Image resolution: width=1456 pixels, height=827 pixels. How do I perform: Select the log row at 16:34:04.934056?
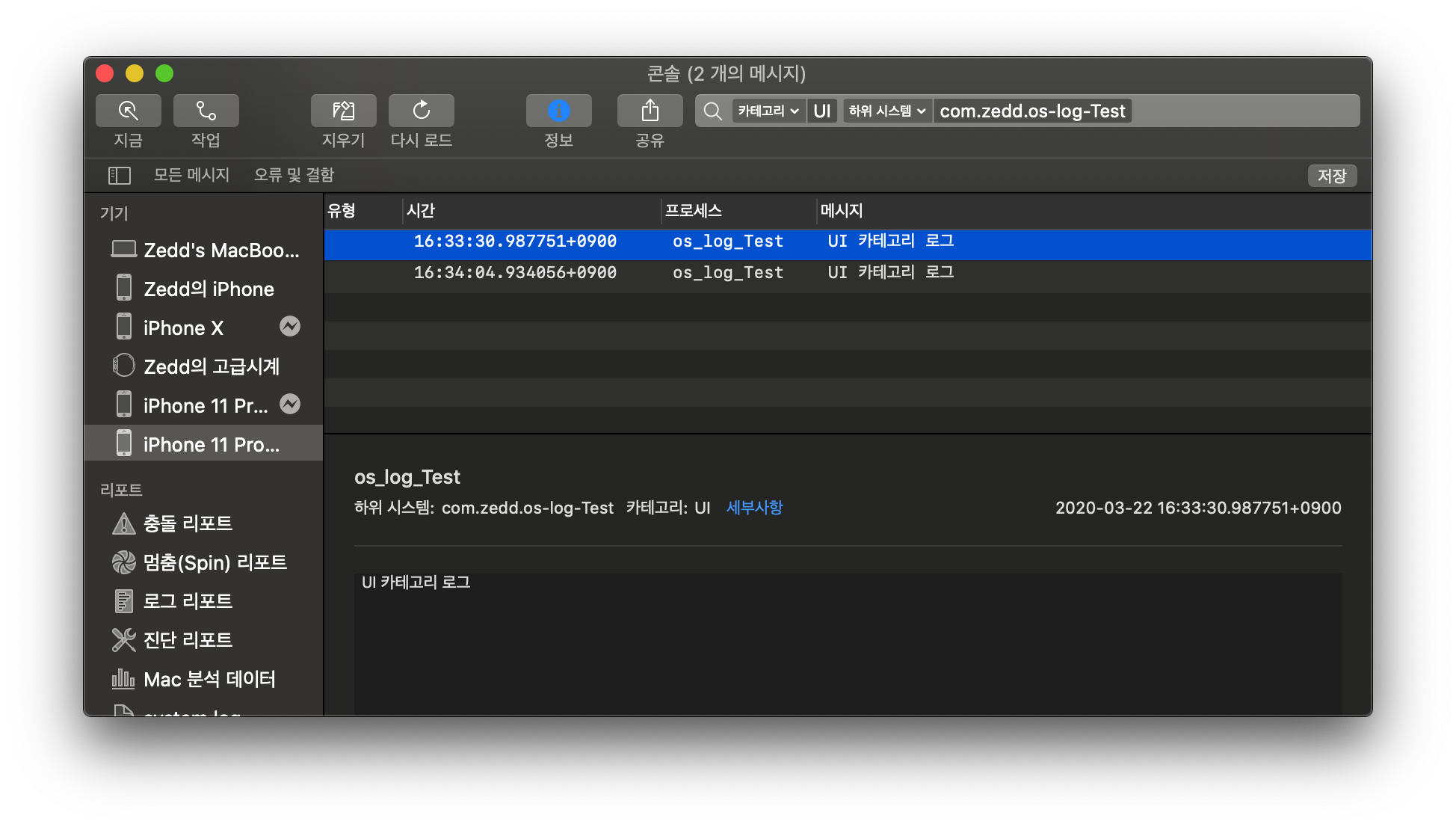point(516,273)
